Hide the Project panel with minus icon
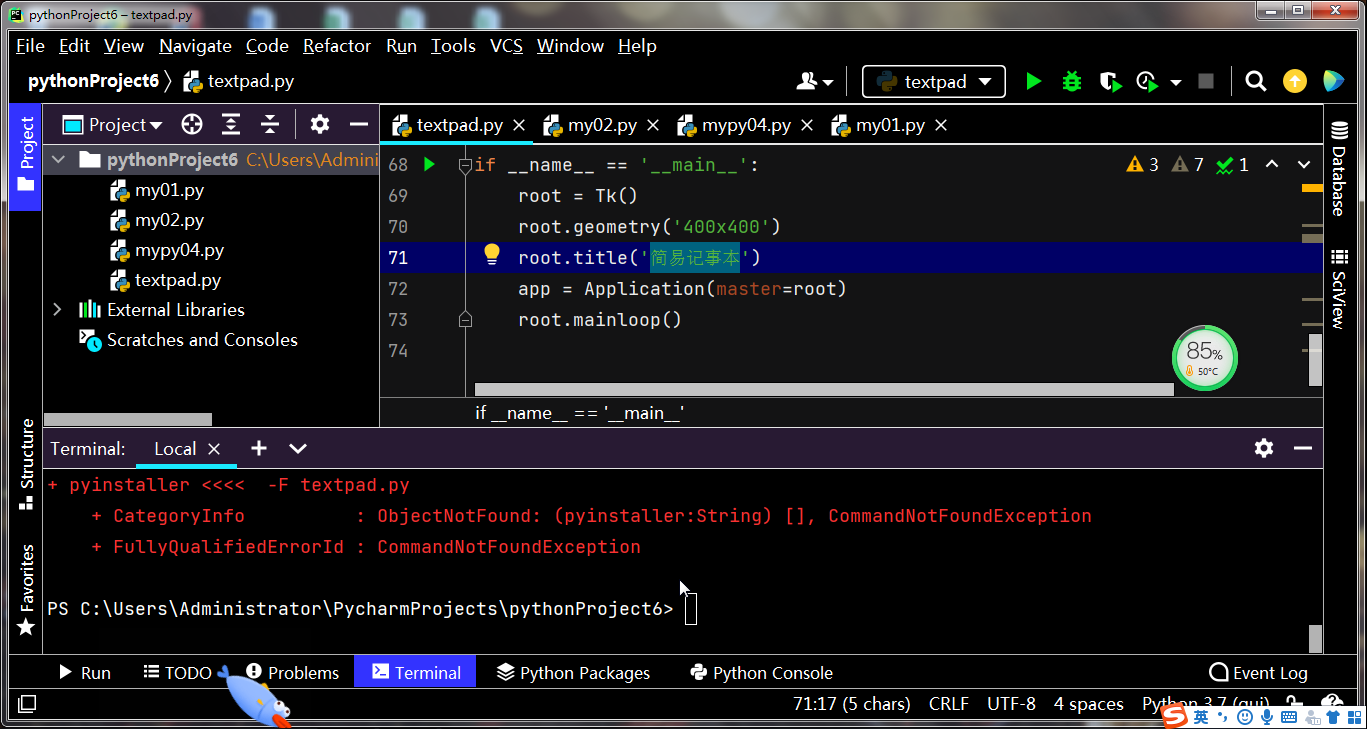The height and width of the screenshot is (729, 1367). click(x=359, y=124)
